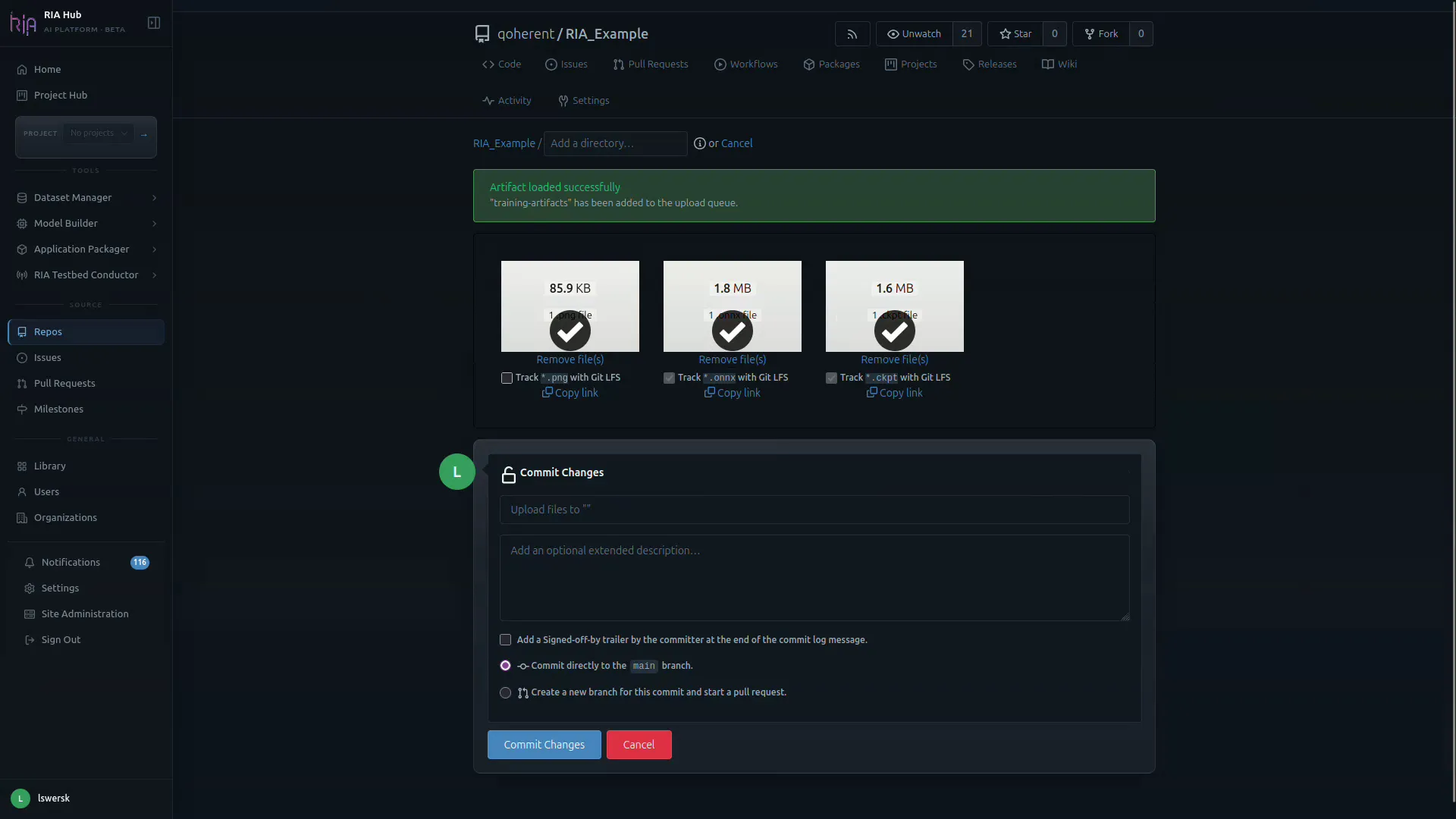Click the lswersk user avatar at bottom
This screenshot has width=1456, height=819.
click(20, 799)
